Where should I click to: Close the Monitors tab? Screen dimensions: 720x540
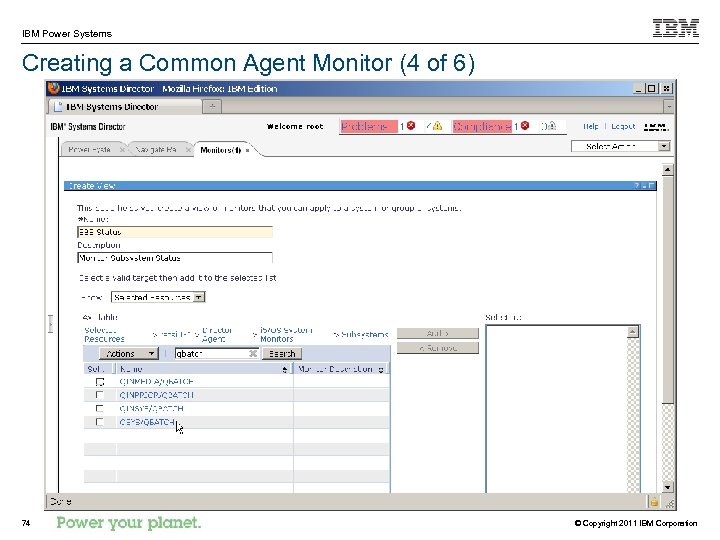(x=247, y=150)
